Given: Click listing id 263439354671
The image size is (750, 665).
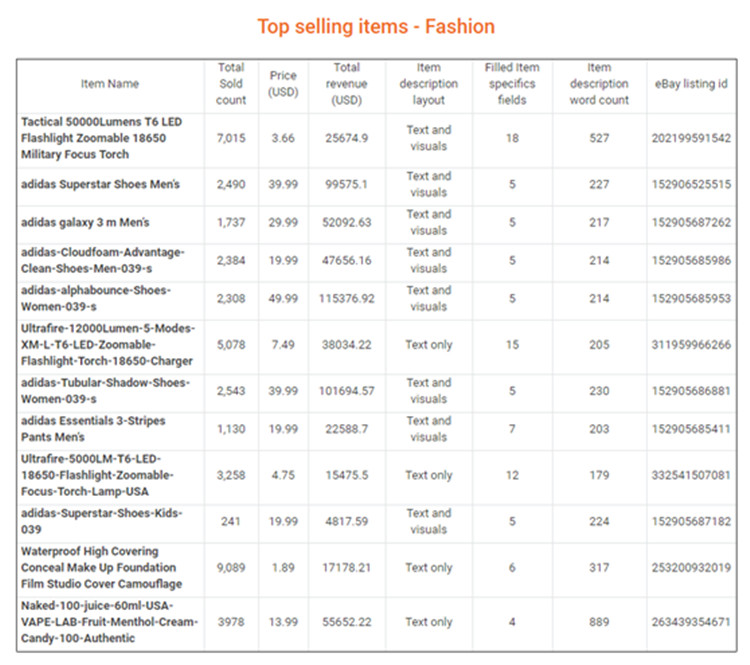Looking at the screenshot, I should pos(691,622).
